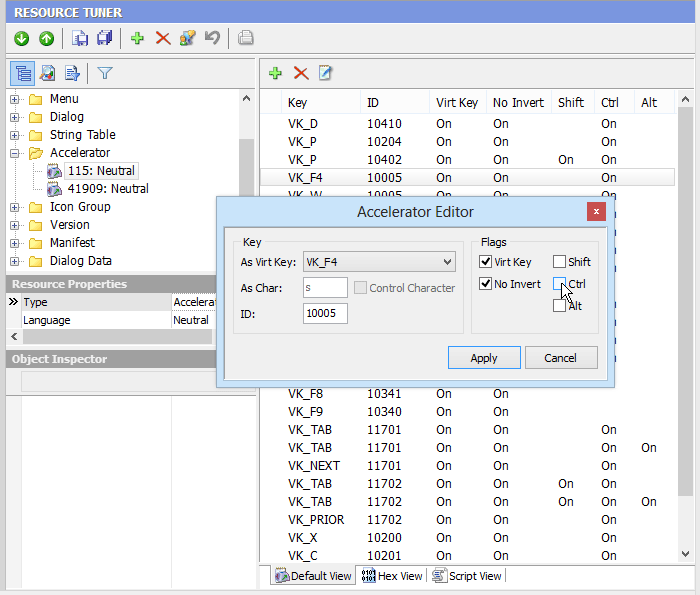Screen dimensions: 700x595
Task: Expand the Manifest tree node
Action: pyautogui.click(x=15, y=243)
